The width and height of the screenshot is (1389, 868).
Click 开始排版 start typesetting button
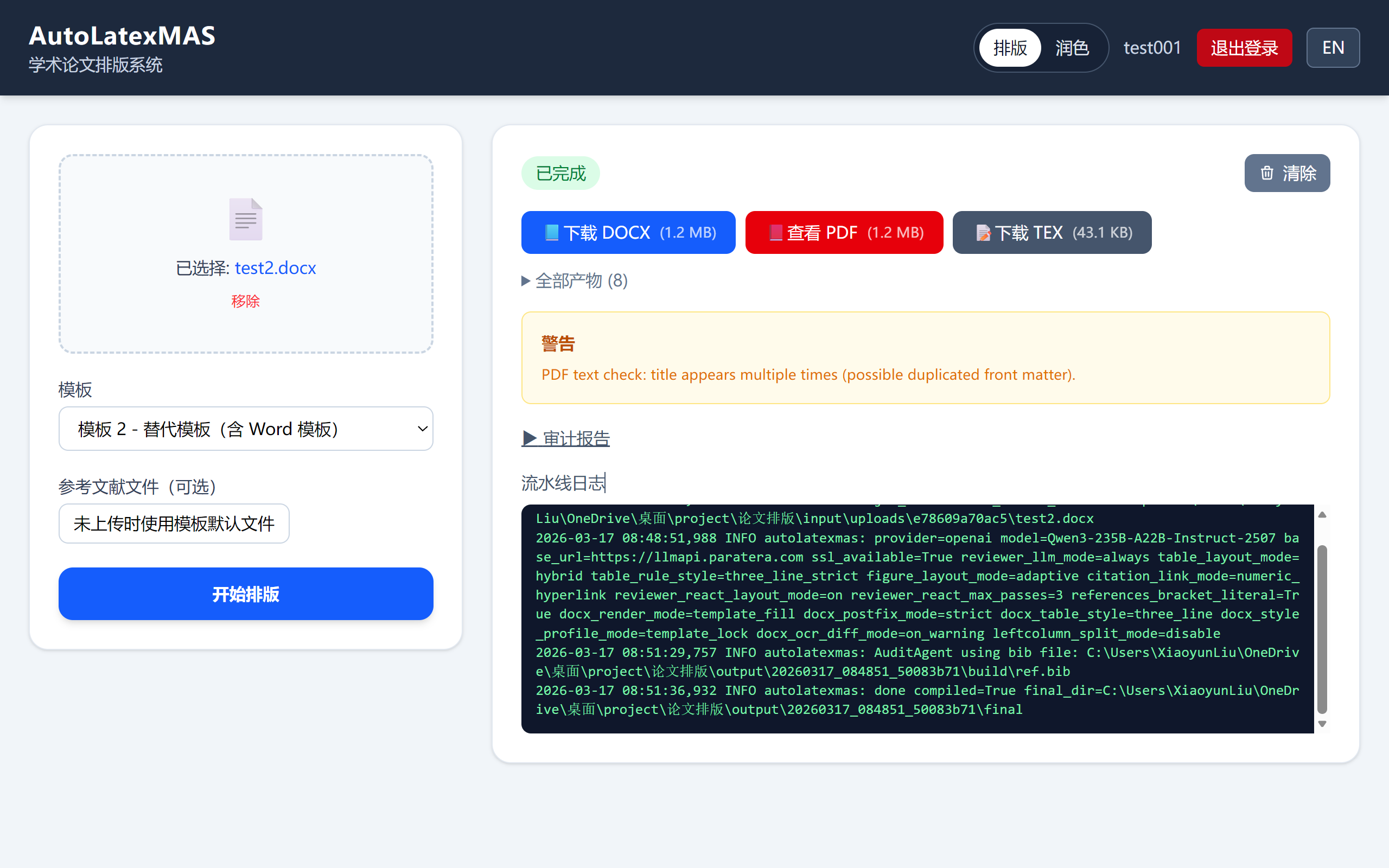click(x=246, y=593)
